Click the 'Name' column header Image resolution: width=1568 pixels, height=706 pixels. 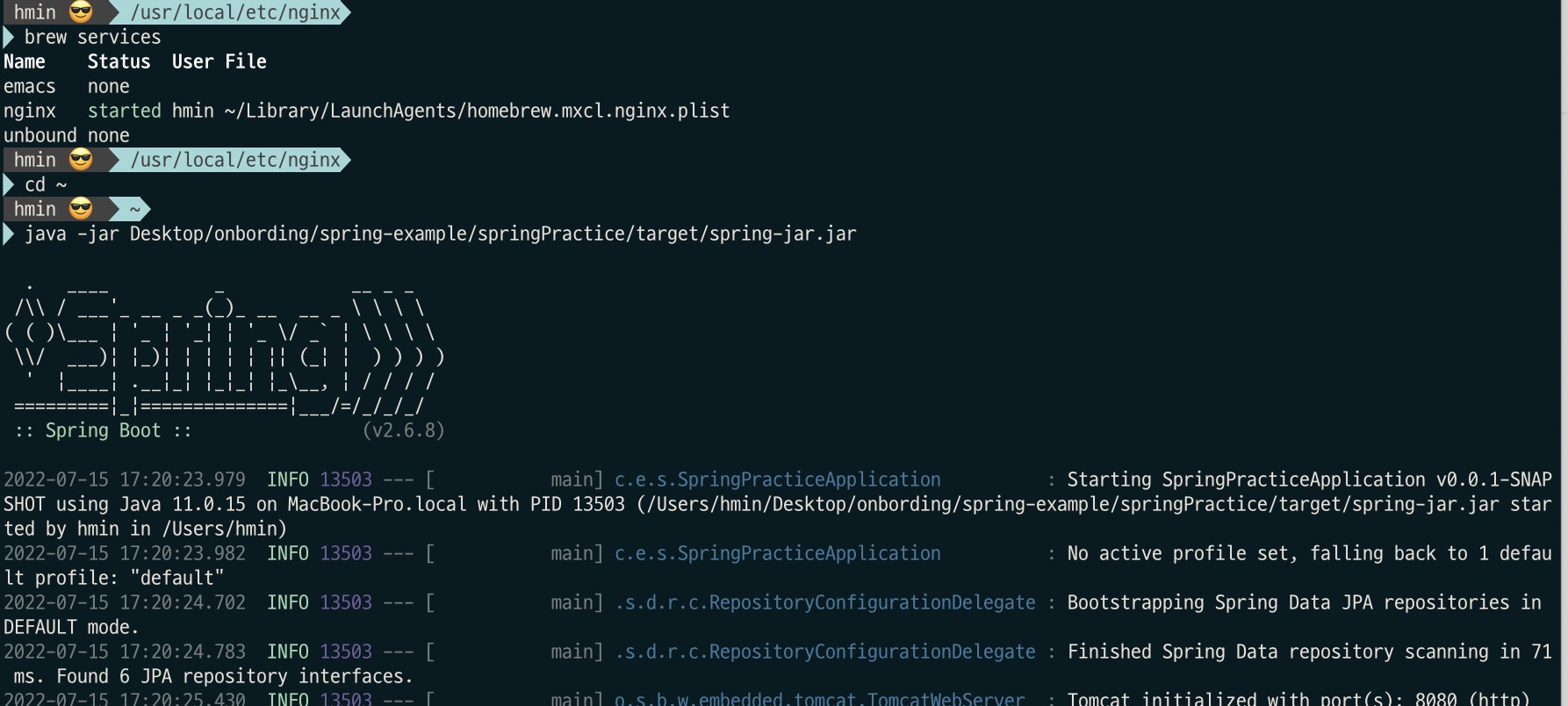(25, 61)
